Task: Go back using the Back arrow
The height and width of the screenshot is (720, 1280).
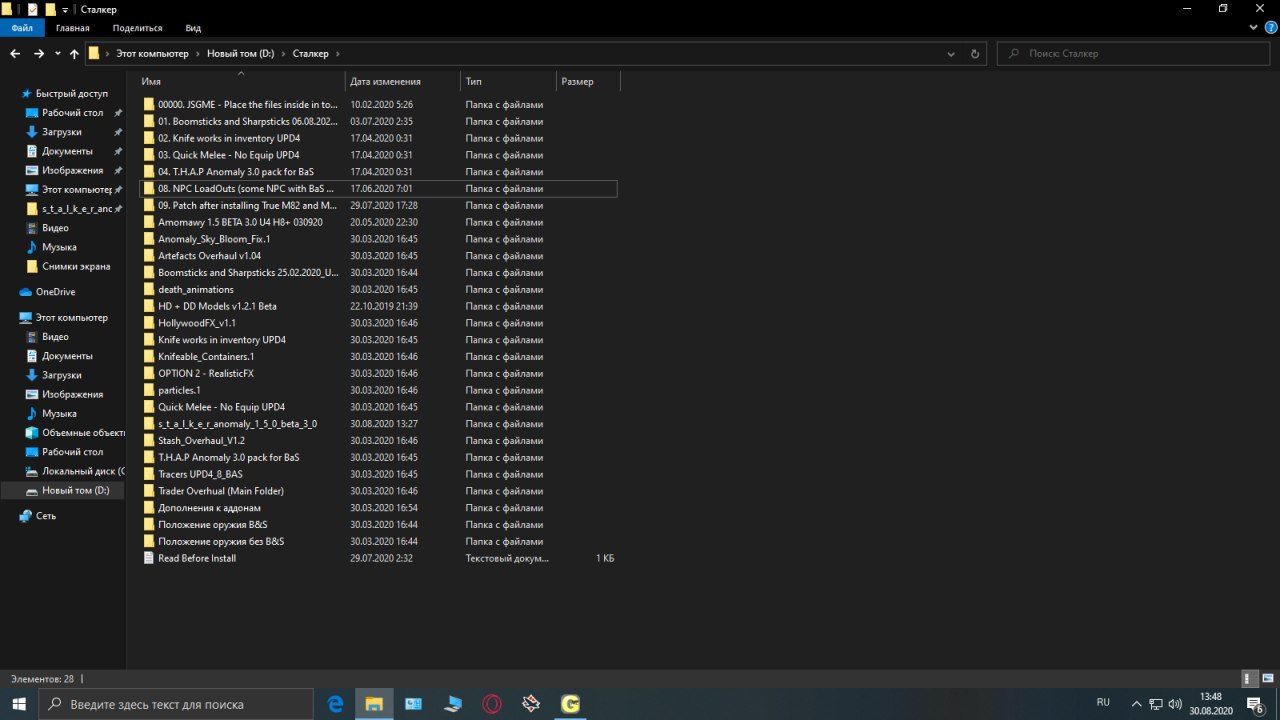Action: click(x=15, y=54)
